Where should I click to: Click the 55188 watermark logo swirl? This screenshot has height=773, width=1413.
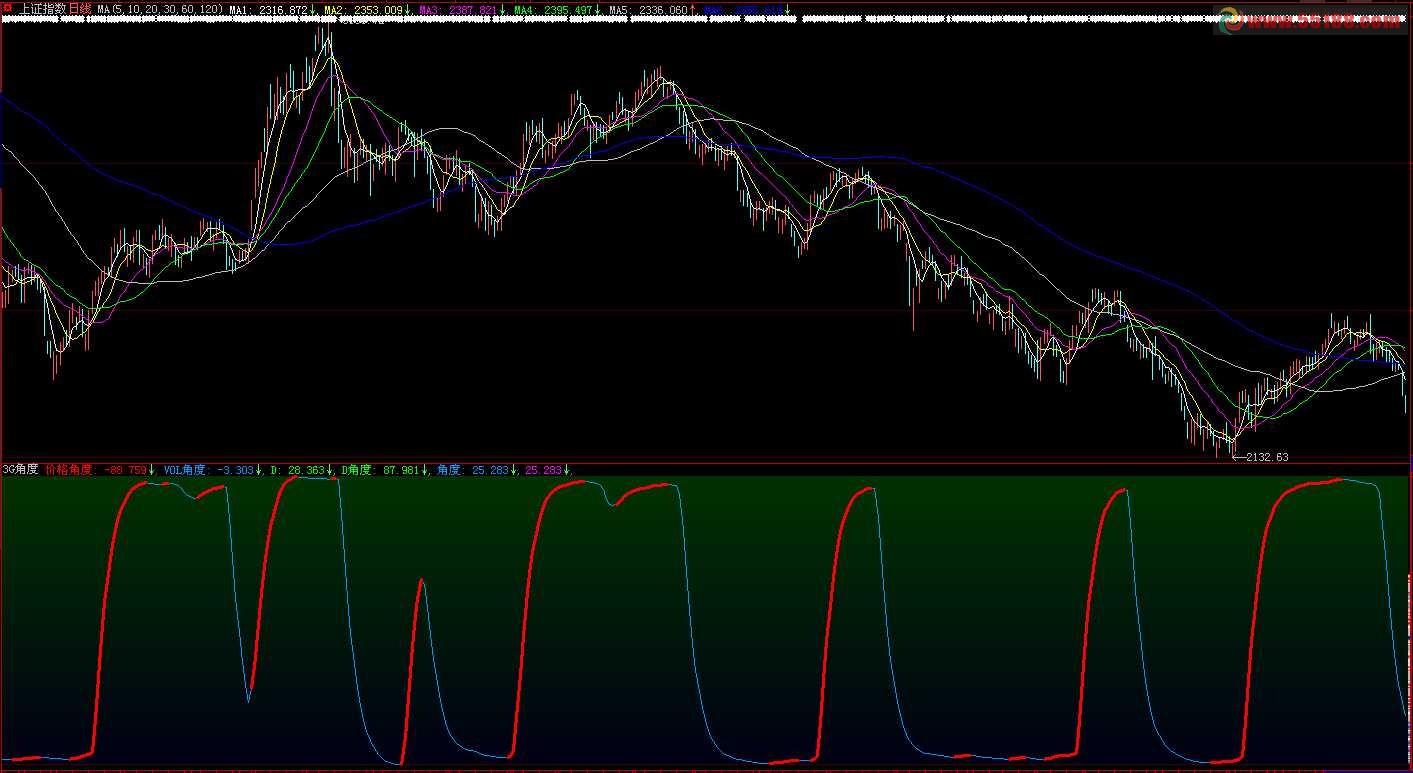click(1229, 18)
